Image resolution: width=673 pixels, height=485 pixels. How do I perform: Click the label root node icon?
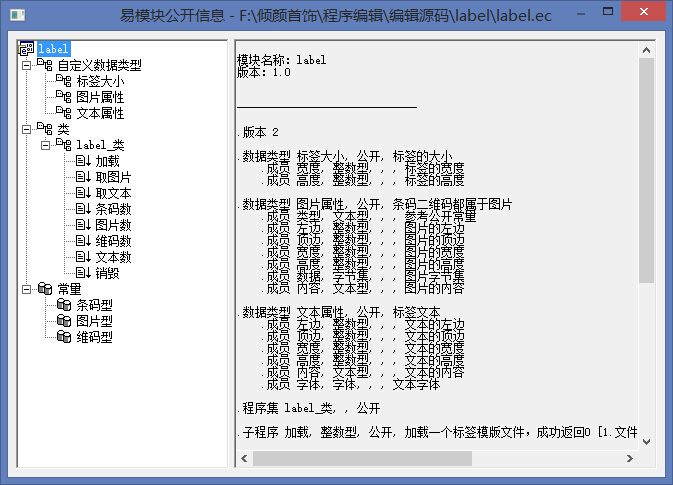[x=27, y=49]
